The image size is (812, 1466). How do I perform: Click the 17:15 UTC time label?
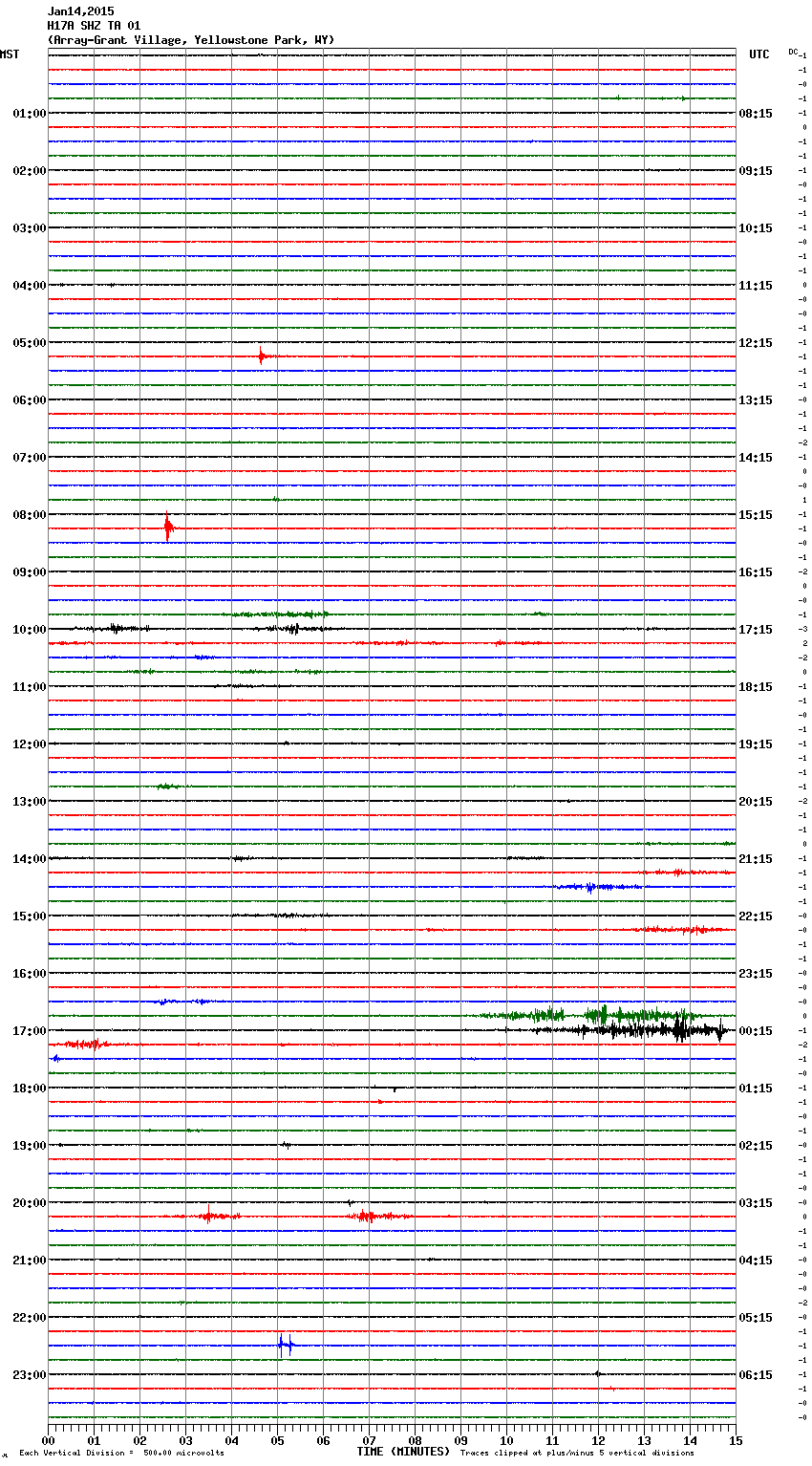756,630
